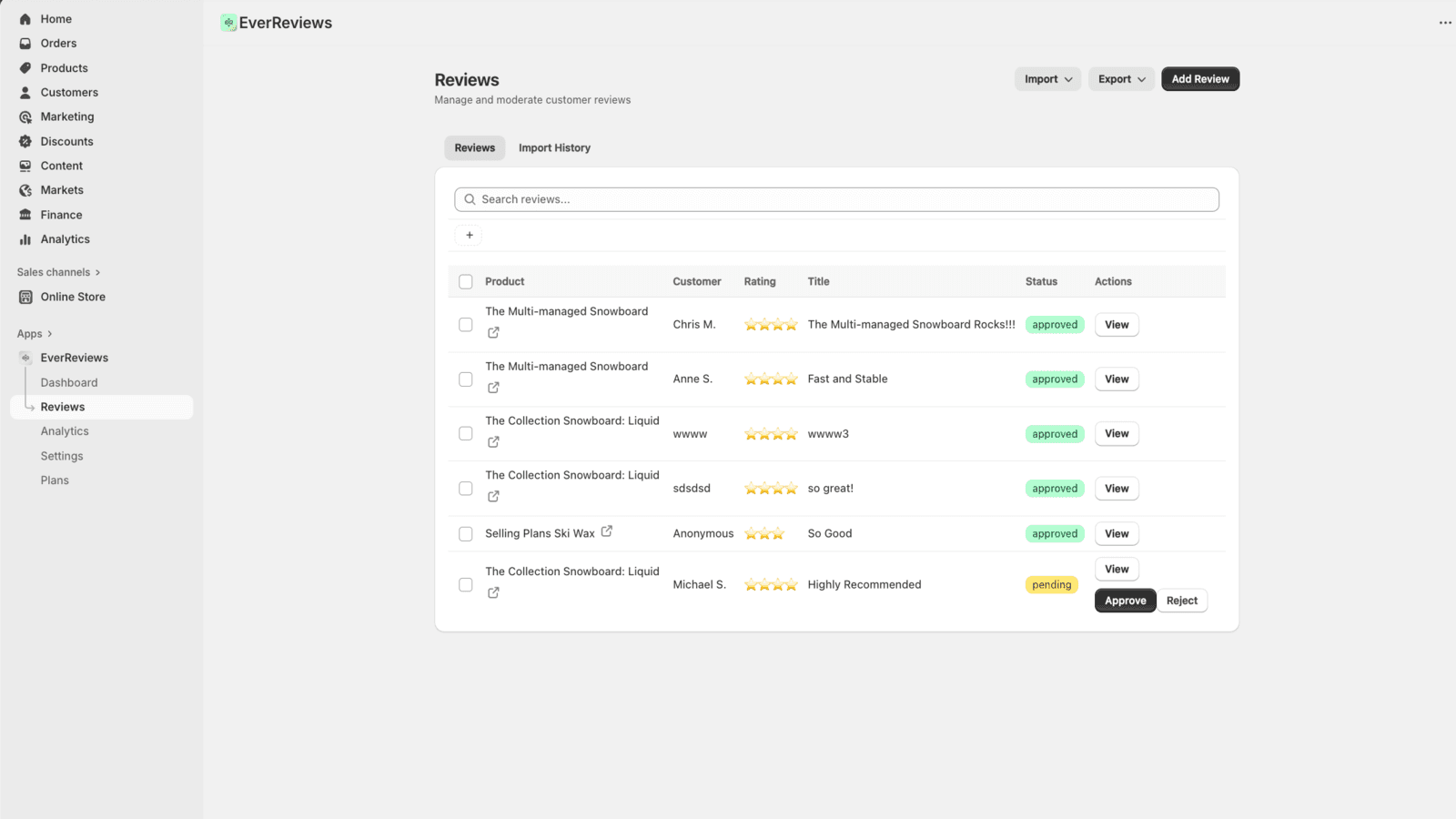
Task: Approve the pending Highly Recommended review
Action: tap(1125, 601)
